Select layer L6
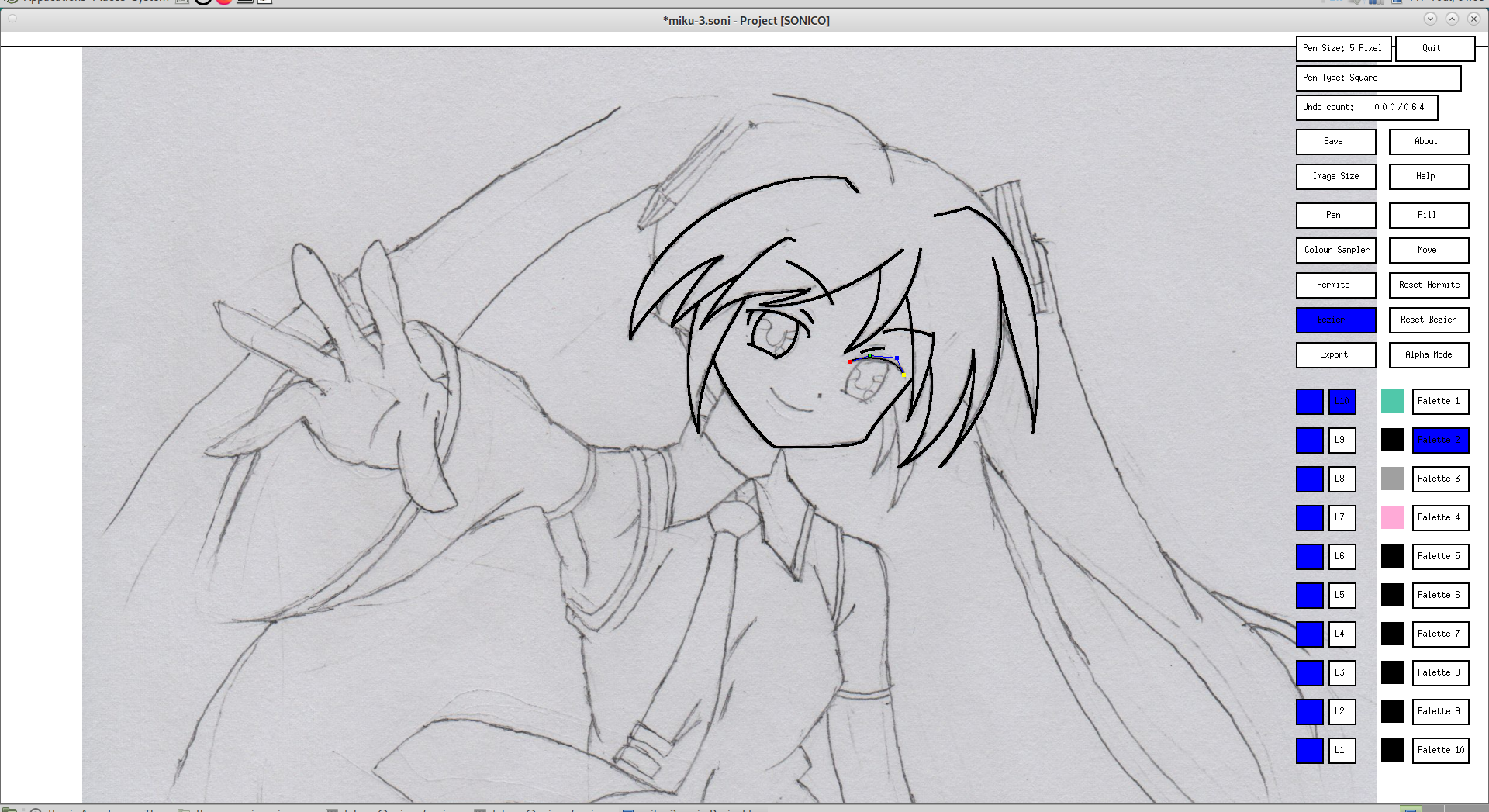This screenshot has width=1489, height=812. 1342,556
